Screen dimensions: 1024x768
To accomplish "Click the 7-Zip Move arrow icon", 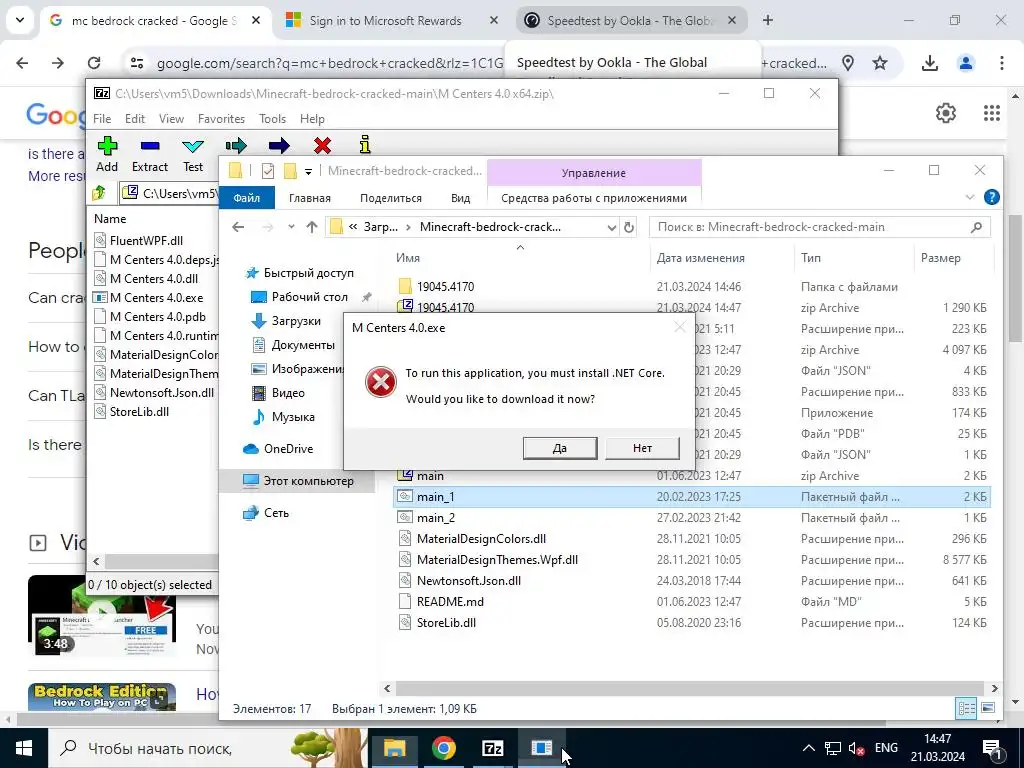I will (x=279, y=145).
